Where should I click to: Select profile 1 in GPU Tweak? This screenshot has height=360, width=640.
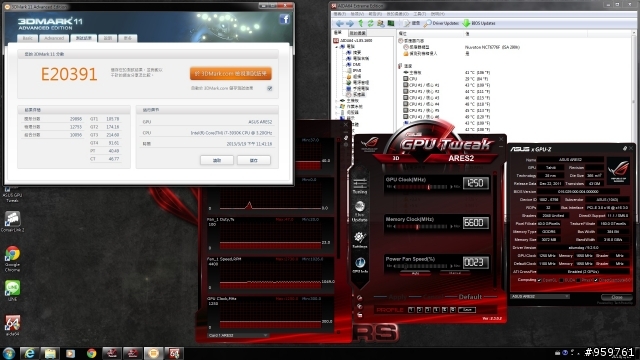point(411,310)
